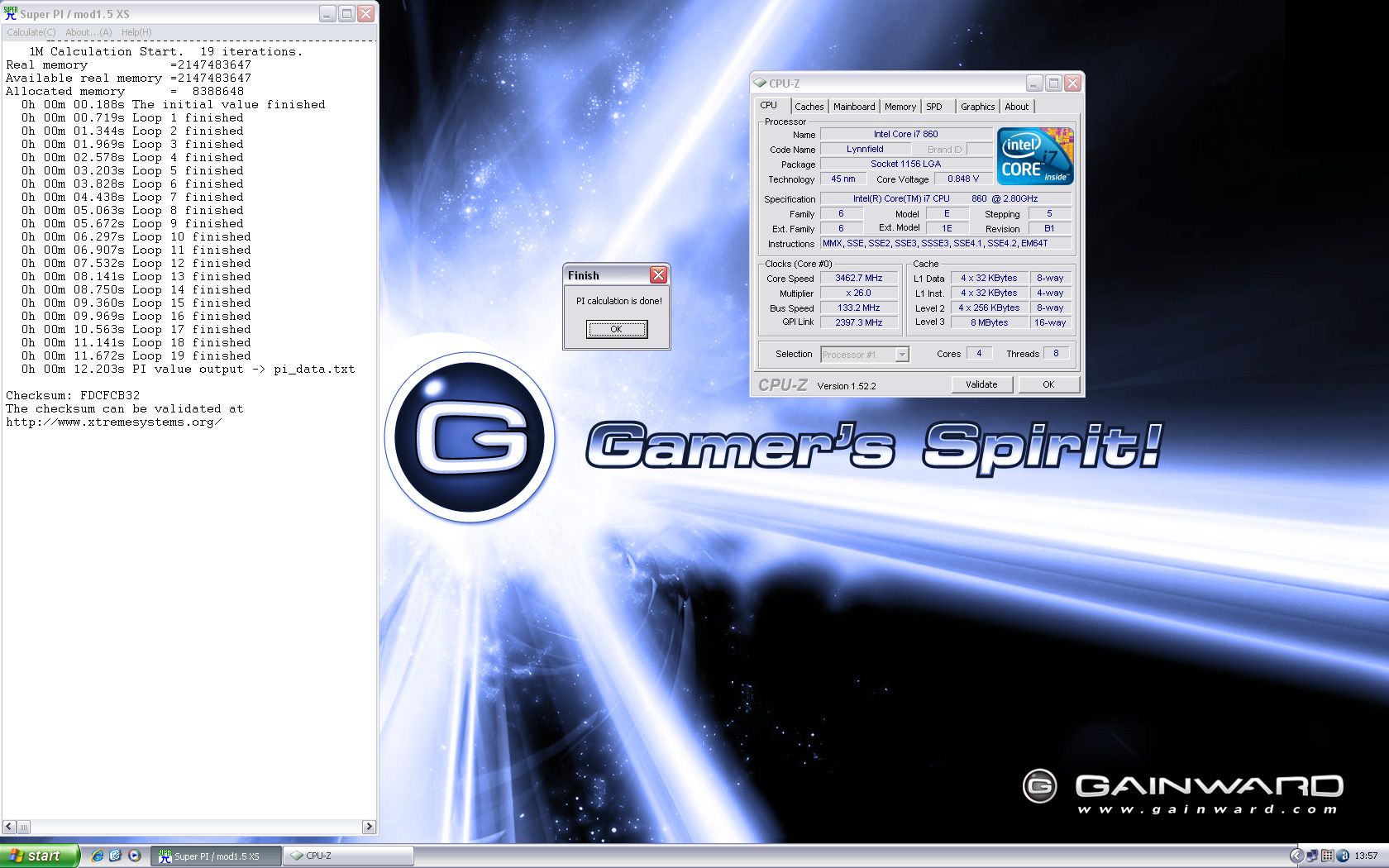
Task: Switch to the Memory tab in CPU-Z
Action: 900,107
